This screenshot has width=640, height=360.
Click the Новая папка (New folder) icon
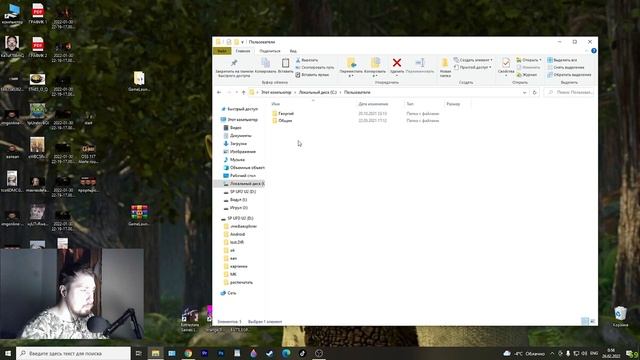tap(445, 63)
